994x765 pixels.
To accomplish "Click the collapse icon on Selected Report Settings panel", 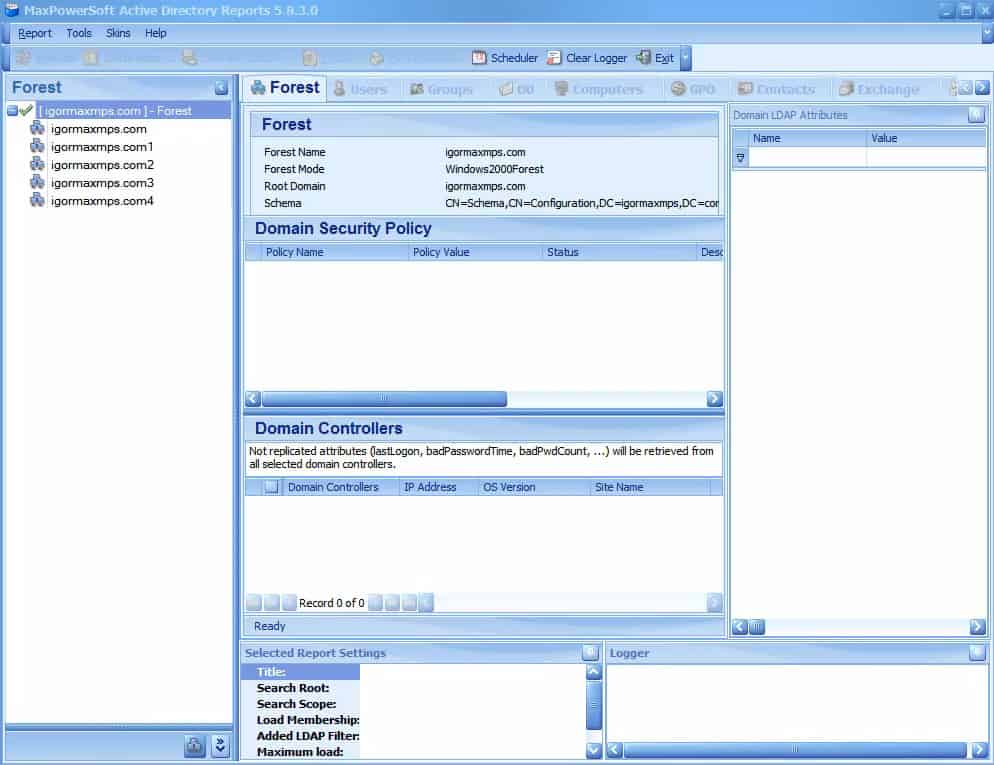I will point(589,653).
